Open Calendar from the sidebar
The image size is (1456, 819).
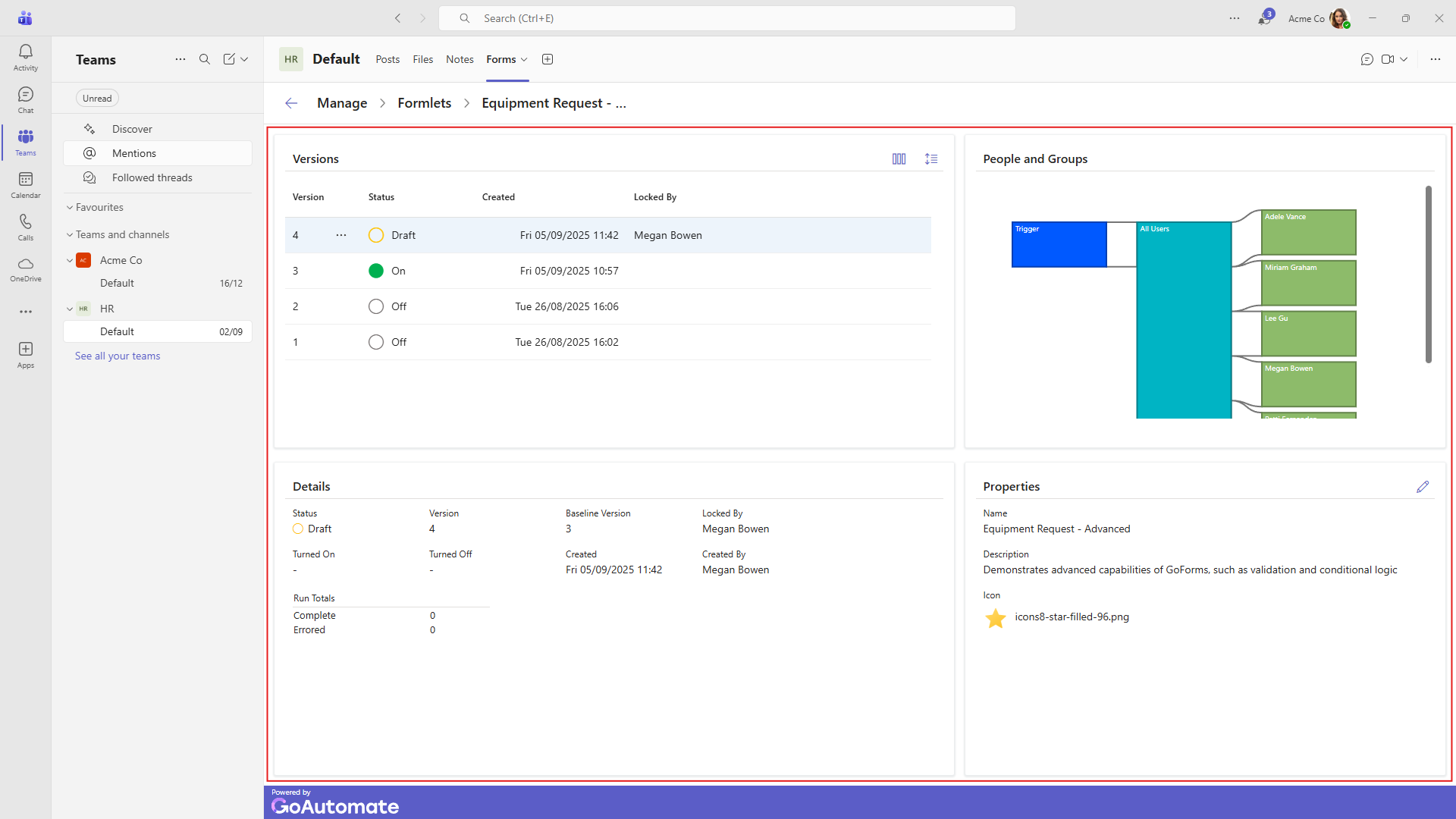25,185
